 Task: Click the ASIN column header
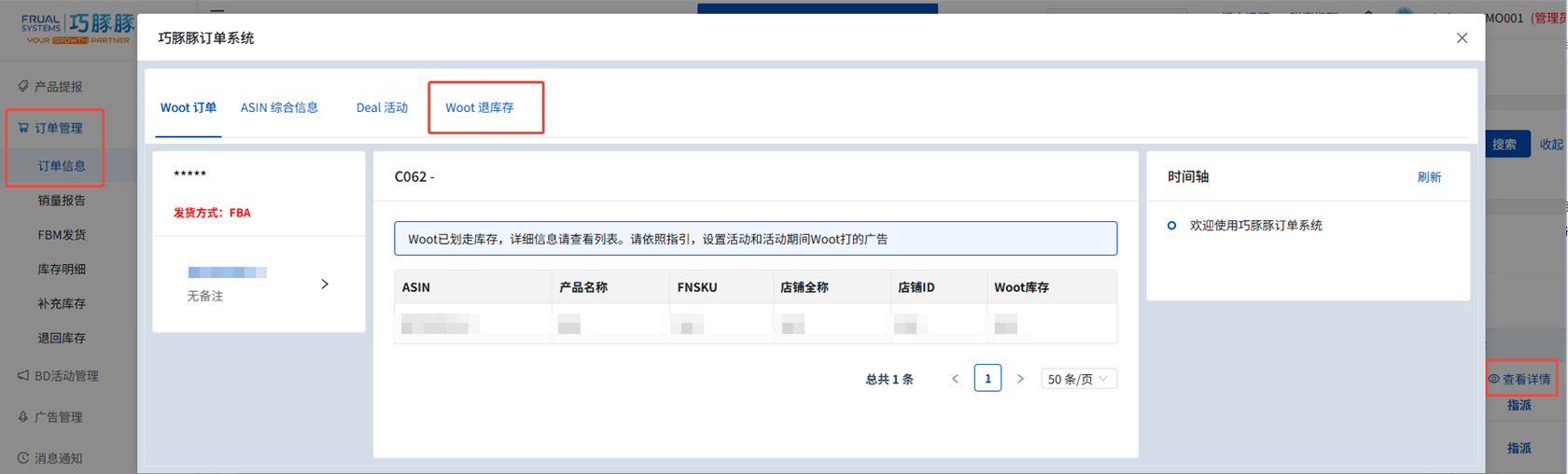(416, 287)
